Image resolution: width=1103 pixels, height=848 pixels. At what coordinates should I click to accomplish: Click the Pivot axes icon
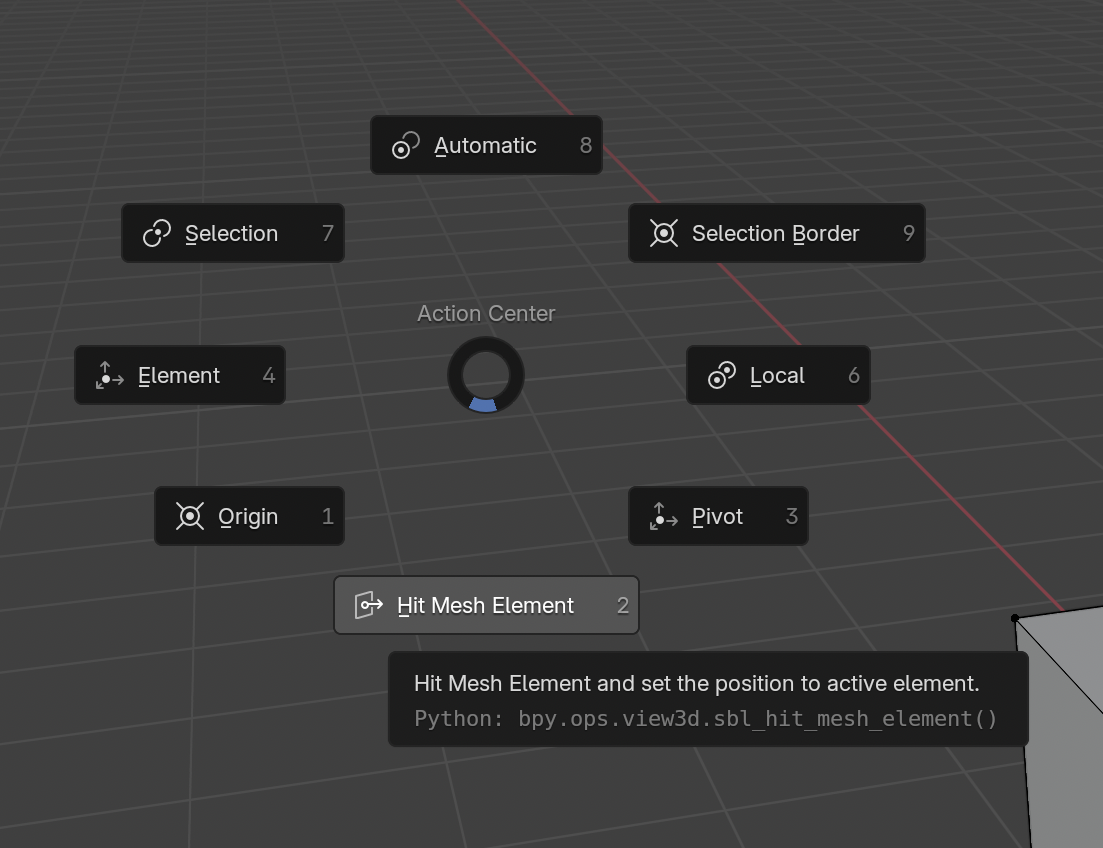tap(663, 517)
